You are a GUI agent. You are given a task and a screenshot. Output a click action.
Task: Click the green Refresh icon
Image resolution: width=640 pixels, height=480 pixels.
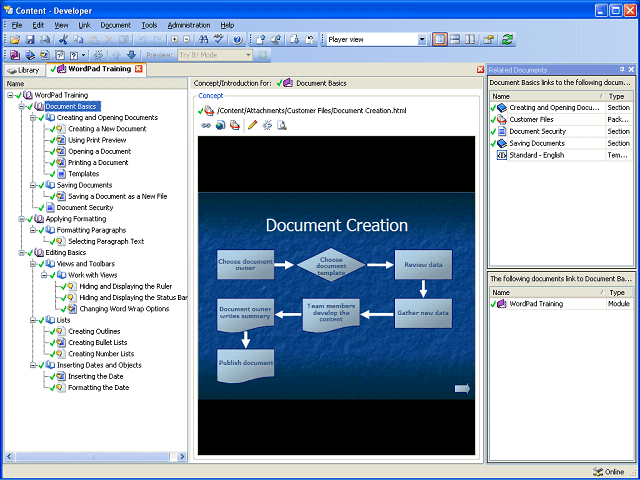click(x=507, y=39)
